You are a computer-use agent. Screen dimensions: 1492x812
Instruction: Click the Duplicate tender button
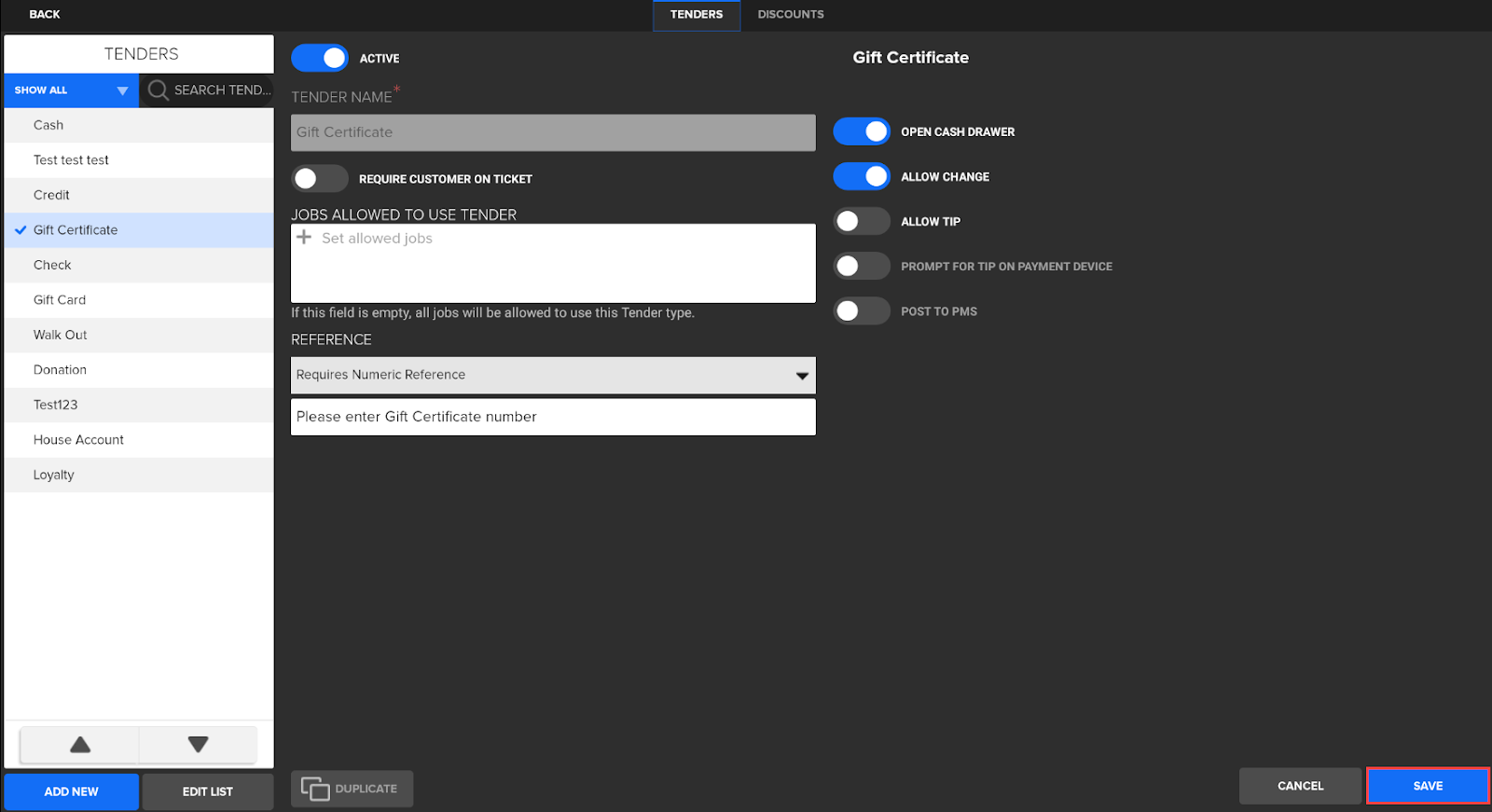tap(352, 789)
